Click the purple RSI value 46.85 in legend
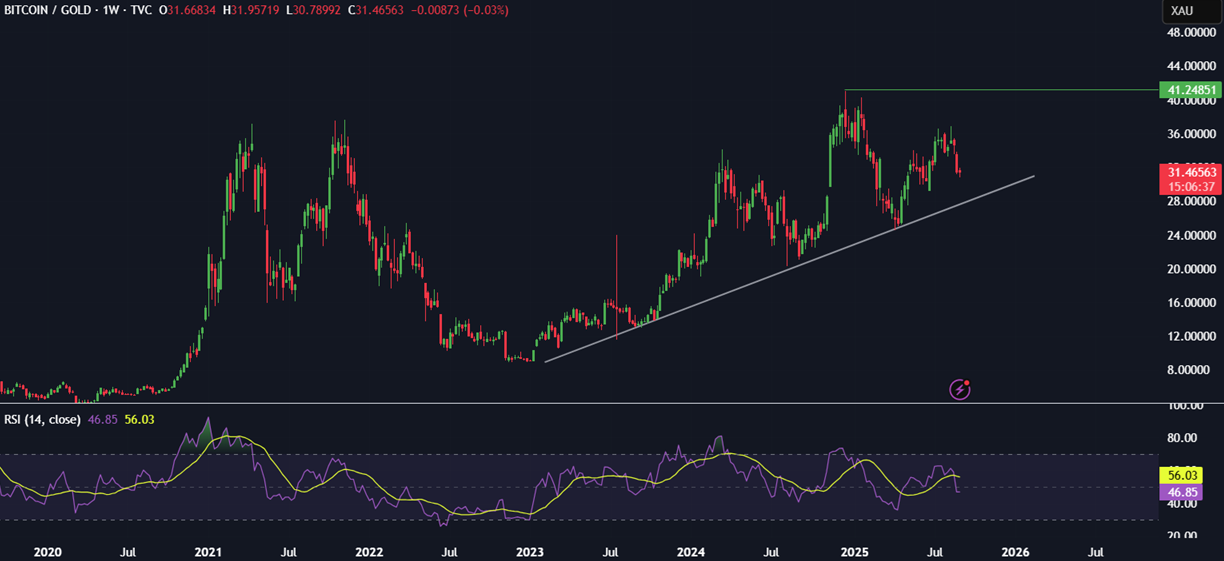The height and width of the screenshot is (561, 1224). click(x=102, y=419)
